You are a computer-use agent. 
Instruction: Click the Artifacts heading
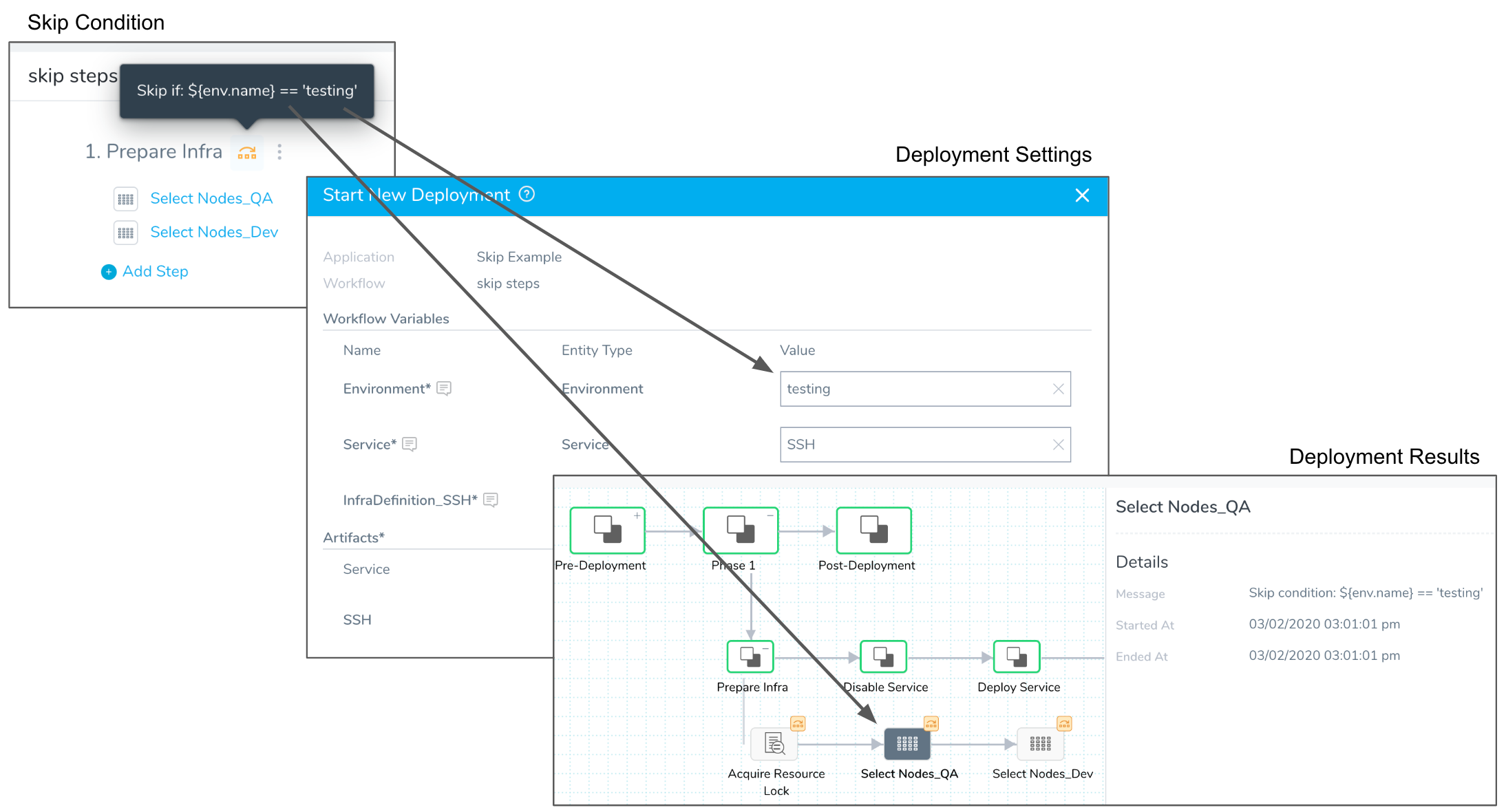(354, 537)
